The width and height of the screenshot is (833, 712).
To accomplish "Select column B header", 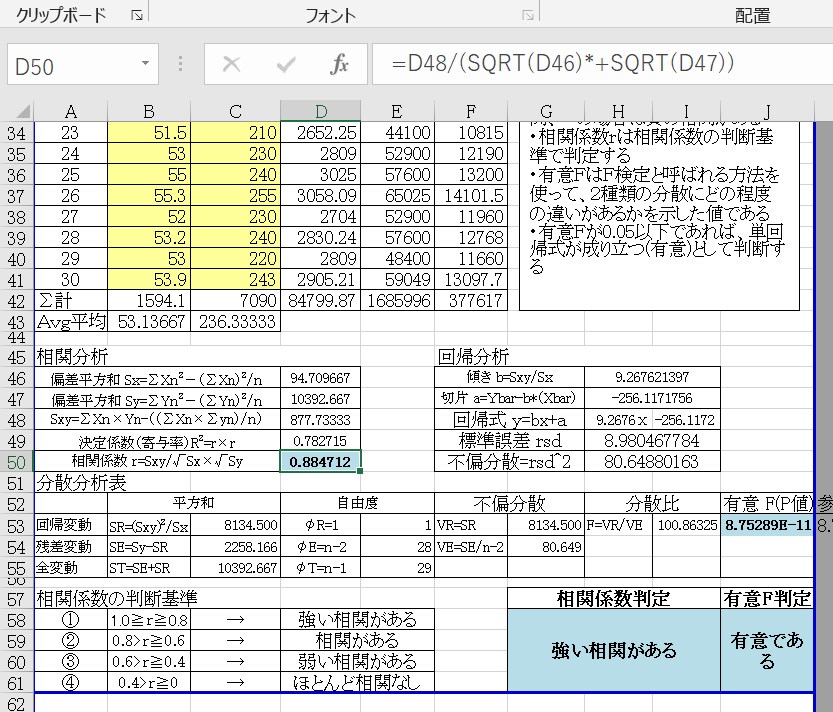I will pyautogui.click(x=149, y=112).
